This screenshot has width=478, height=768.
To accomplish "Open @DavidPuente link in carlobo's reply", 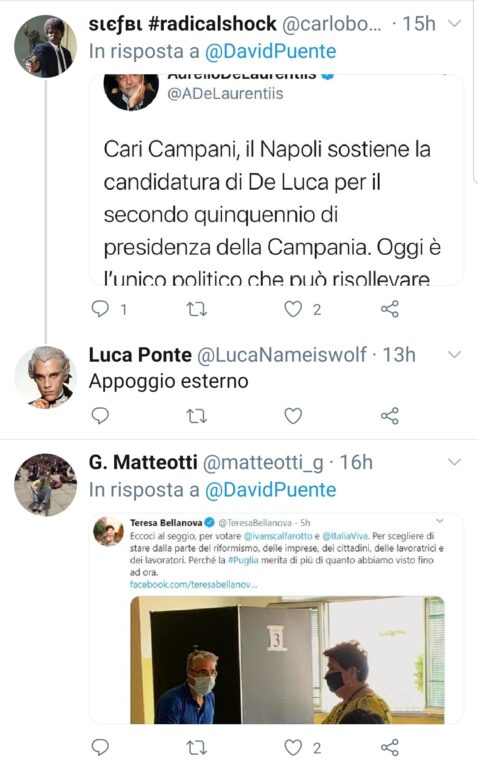I will tap(270, 51).
